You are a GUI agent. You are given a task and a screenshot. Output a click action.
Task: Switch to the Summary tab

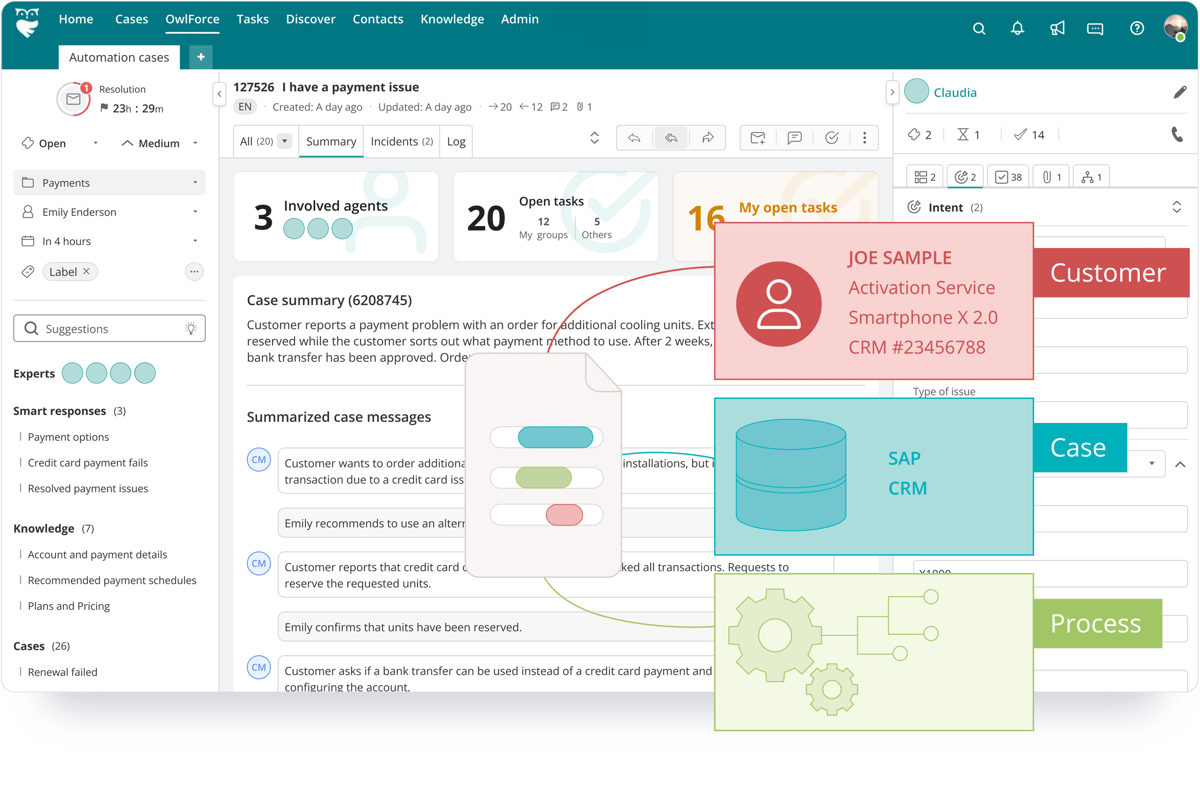point(331,141)
